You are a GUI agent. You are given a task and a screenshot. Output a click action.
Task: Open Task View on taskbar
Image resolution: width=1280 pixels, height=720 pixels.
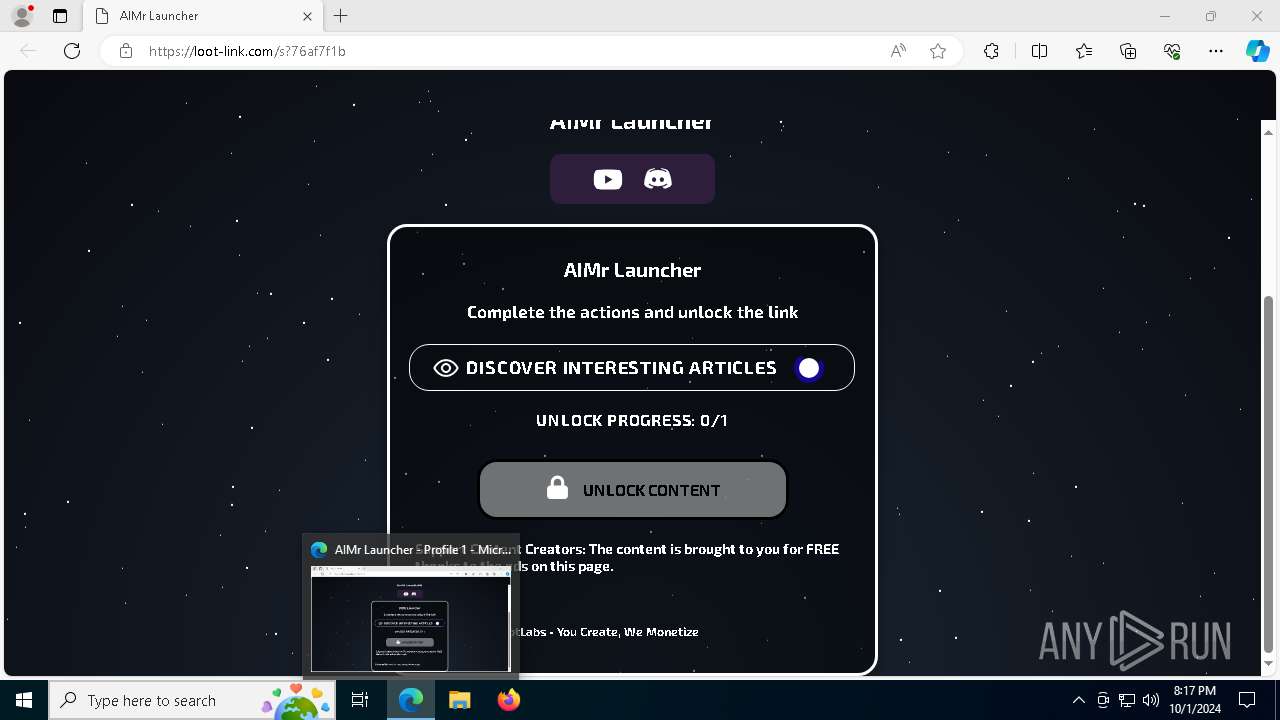[x=361, y=700]
